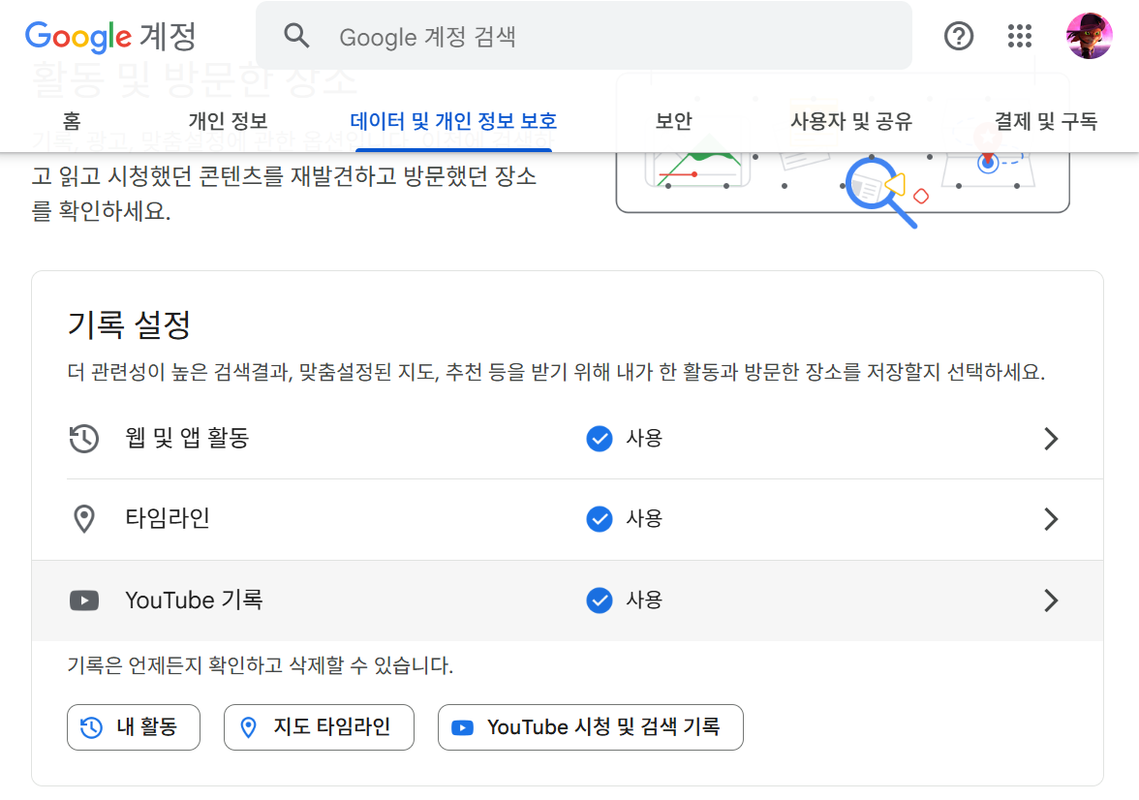Open the 타임라인 row label
This screenshot has width=1139, height=800.
click(168, 519)
